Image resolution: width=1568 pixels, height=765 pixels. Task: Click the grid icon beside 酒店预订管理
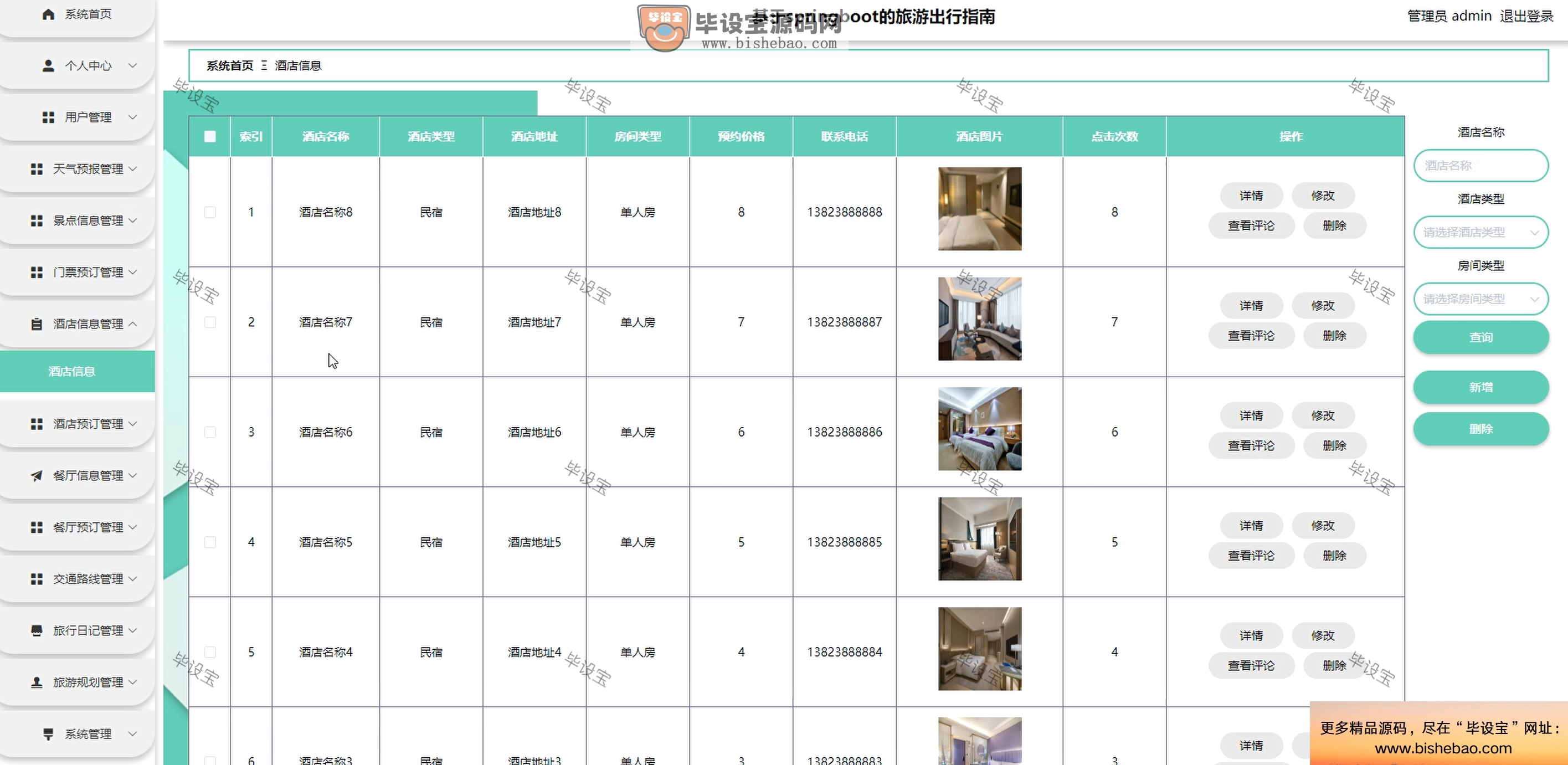click(x=37, y=424)
